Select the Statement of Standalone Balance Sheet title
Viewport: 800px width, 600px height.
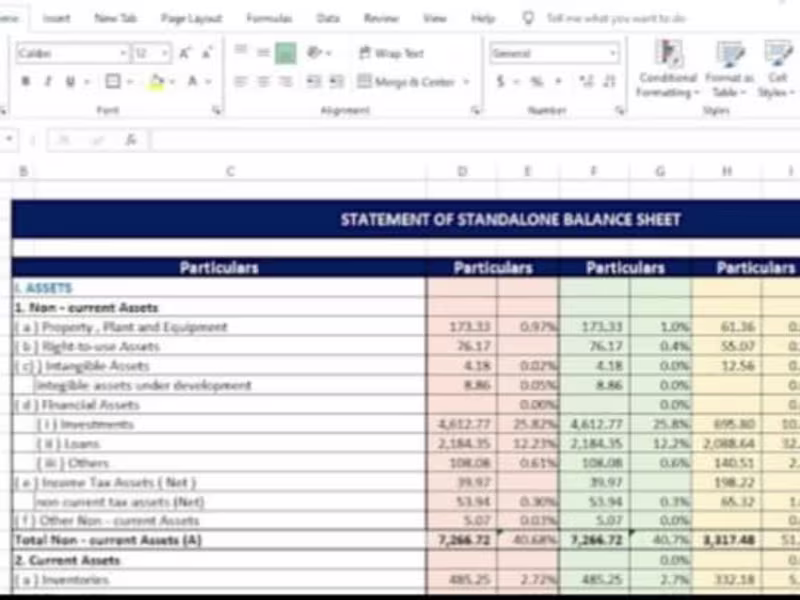[x=510, y=219]
